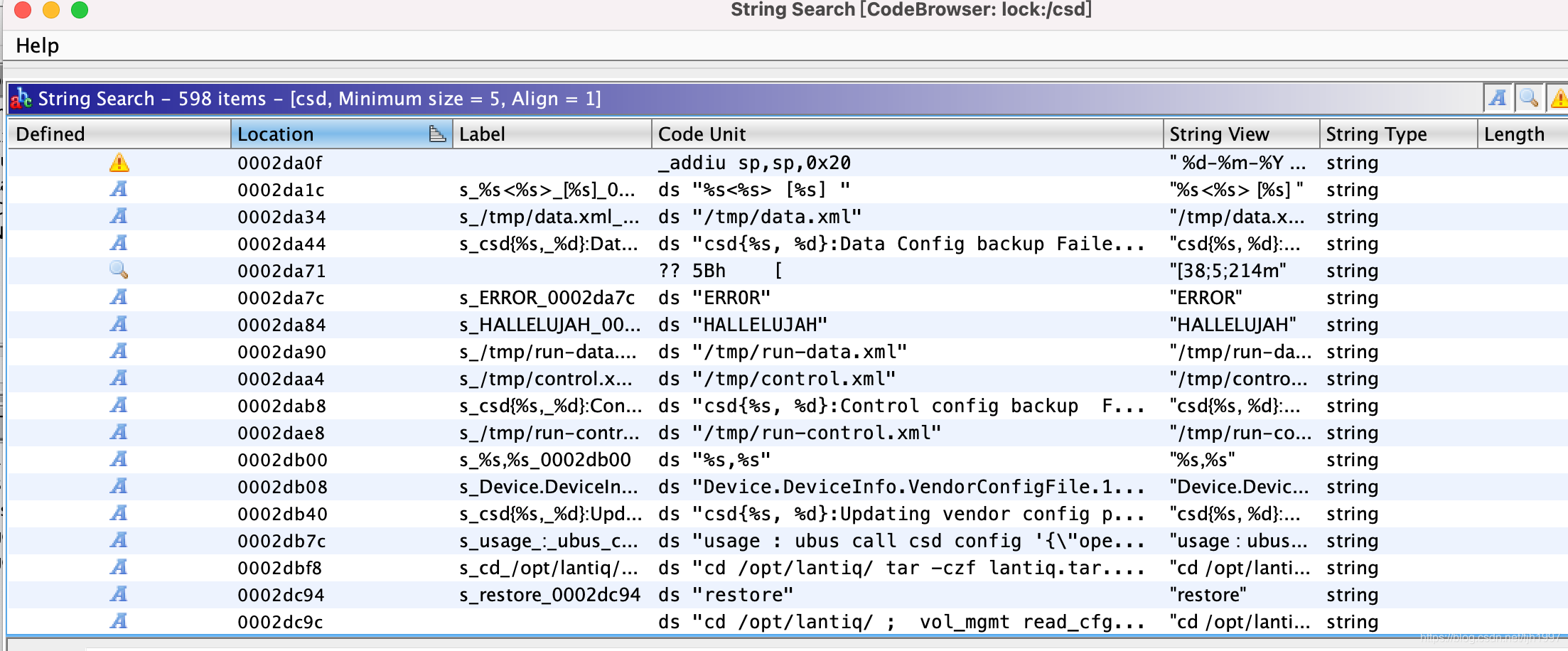Image resolution: width=1568 pixels, height=651 pixels.
Task: Select code unit starting "usage : ubus call"
Action: pyautogui.click(x=901, y=541)
